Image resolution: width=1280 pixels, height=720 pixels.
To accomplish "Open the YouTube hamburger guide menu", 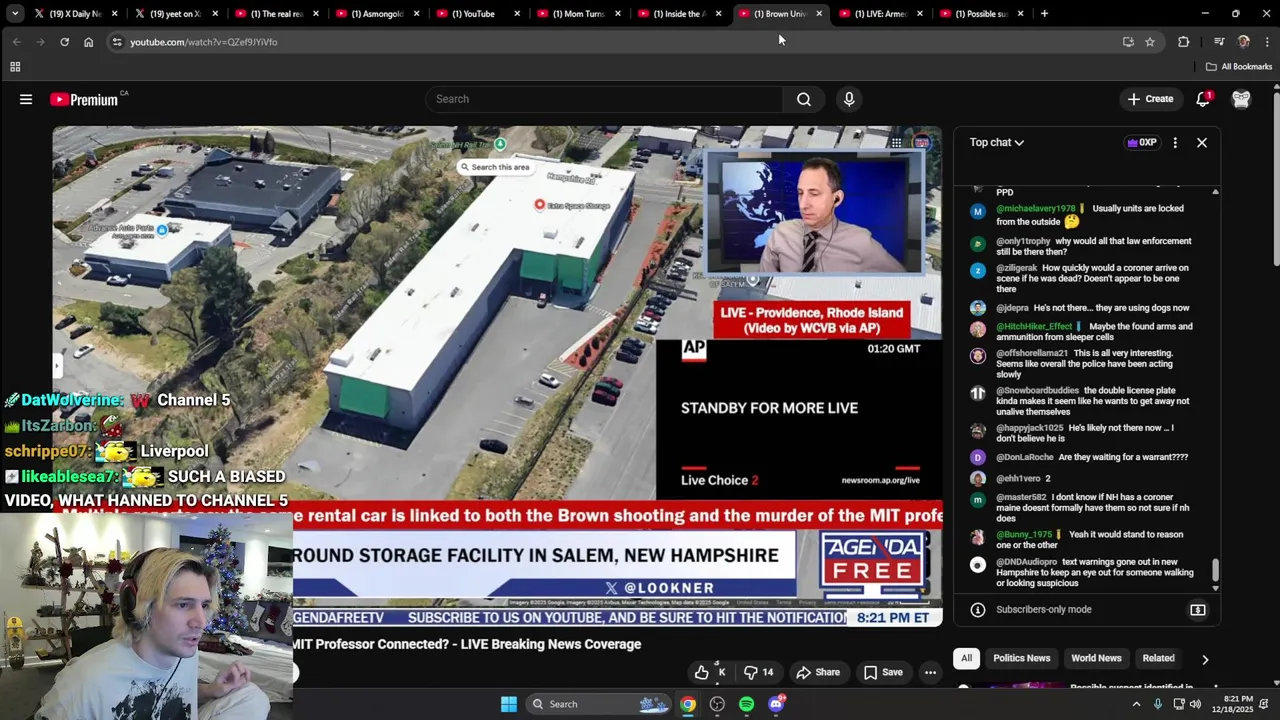I will point(26,99).
